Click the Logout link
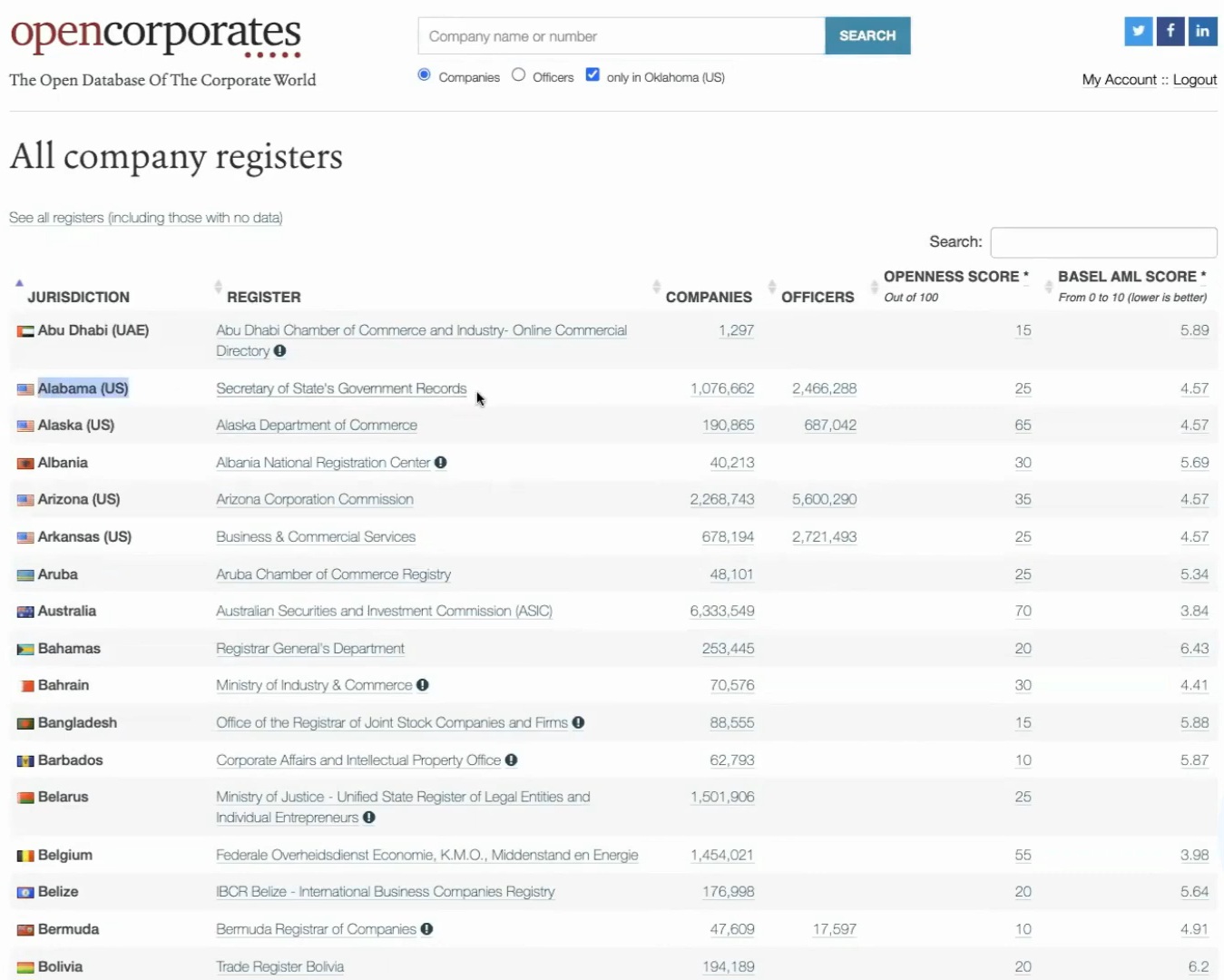Image resolution: width=1224 pixels, height=980 pixels. [x=1195, y=80]
